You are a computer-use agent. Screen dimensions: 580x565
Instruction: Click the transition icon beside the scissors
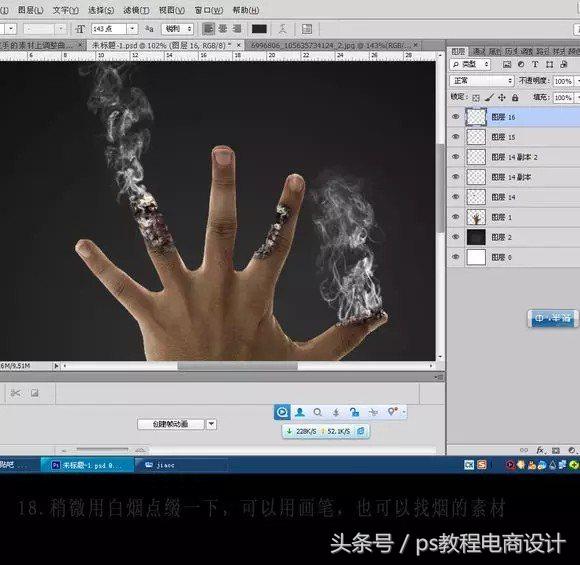tap(35, 393)
